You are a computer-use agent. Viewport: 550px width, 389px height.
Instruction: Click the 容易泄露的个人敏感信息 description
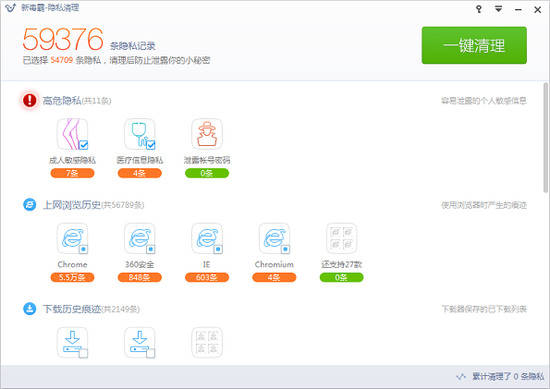484,101
